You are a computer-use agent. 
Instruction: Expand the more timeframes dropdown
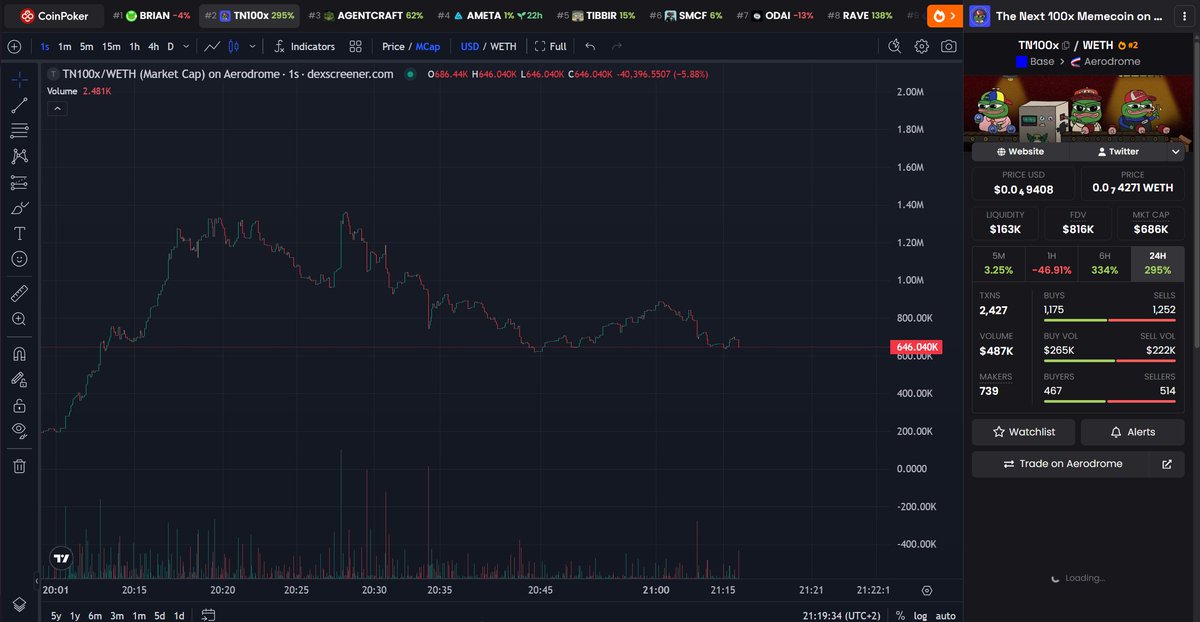pyautogui.click(x=187, y=46)
